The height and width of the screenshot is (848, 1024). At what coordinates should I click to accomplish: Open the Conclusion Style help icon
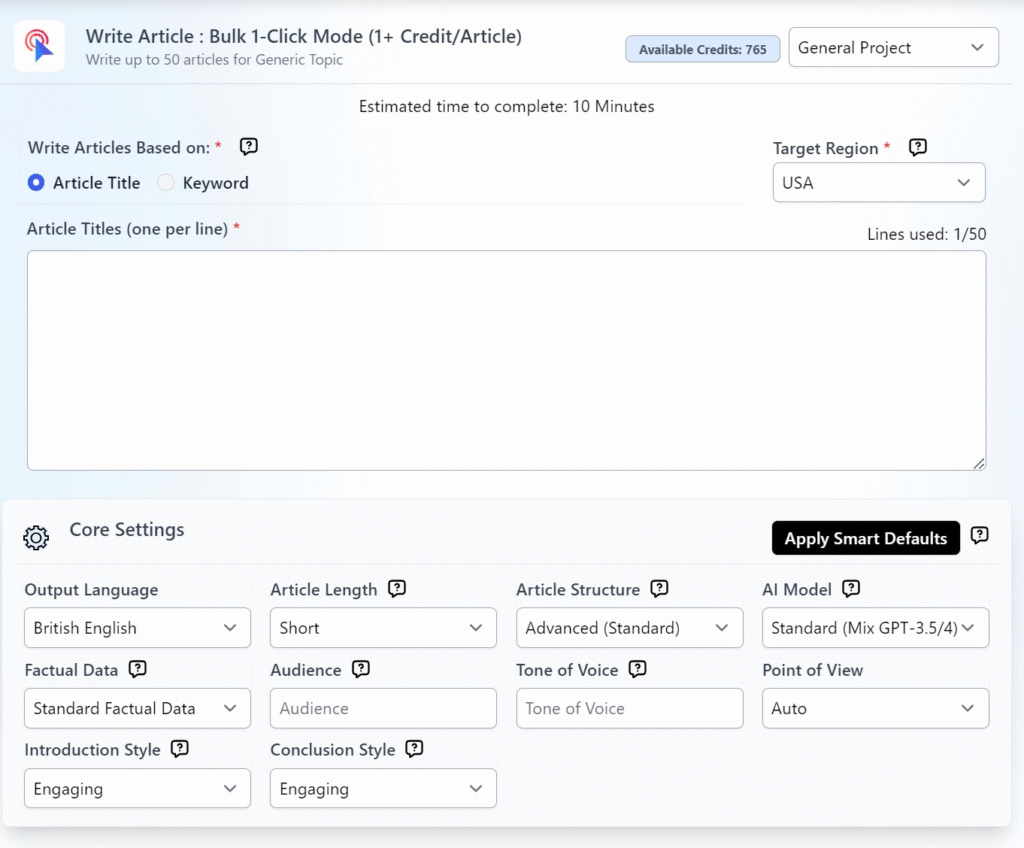pos(414,749)
